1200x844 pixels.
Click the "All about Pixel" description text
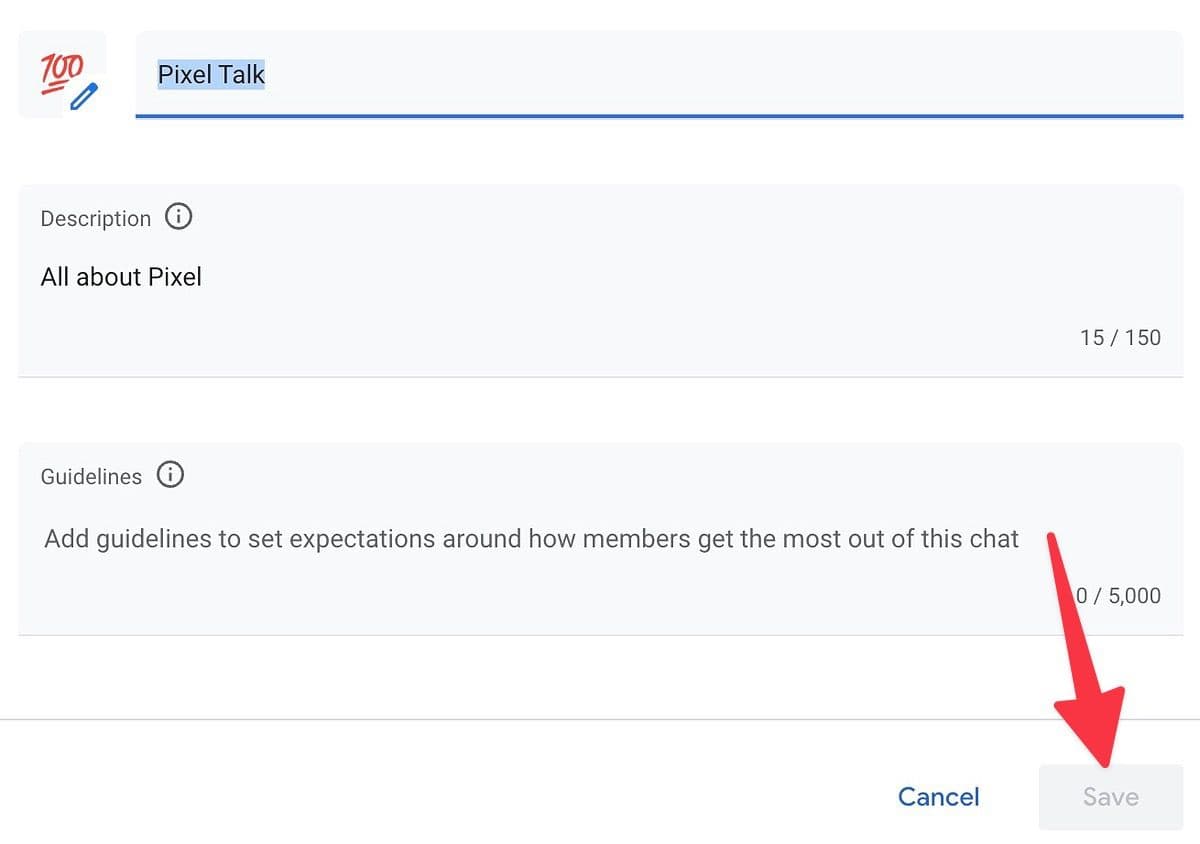tap(121, 277)
